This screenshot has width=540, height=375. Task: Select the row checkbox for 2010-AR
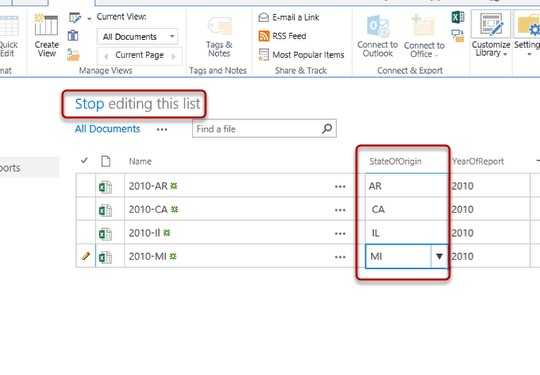click(x=86, y=186)
